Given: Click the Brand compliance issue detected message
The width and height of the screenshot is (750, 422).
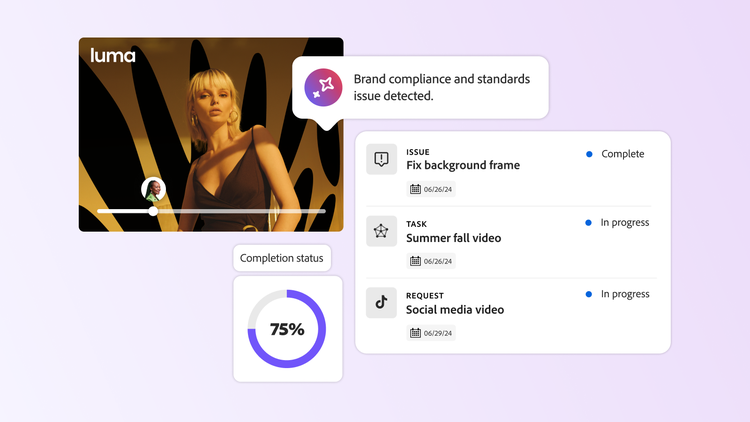Looking at the screenshot, I should pyautogui.click(x=441, y=87).
